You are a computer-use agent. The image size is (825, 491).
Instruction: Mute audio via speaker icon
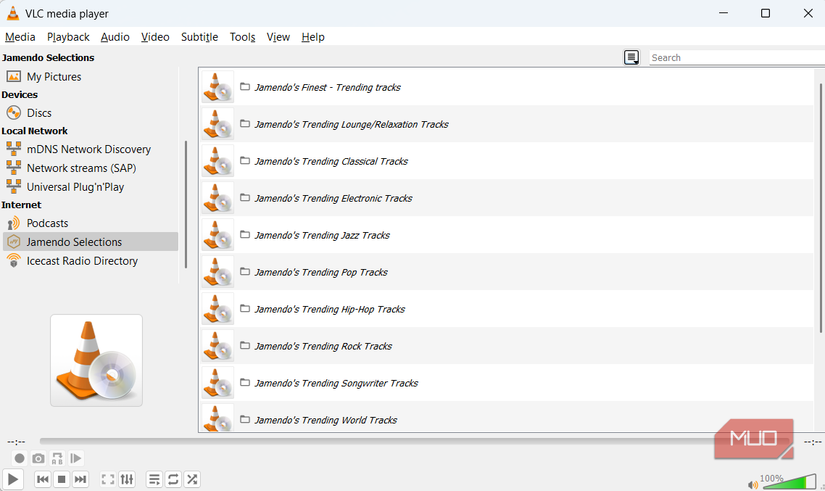click(x=752, y=485)
